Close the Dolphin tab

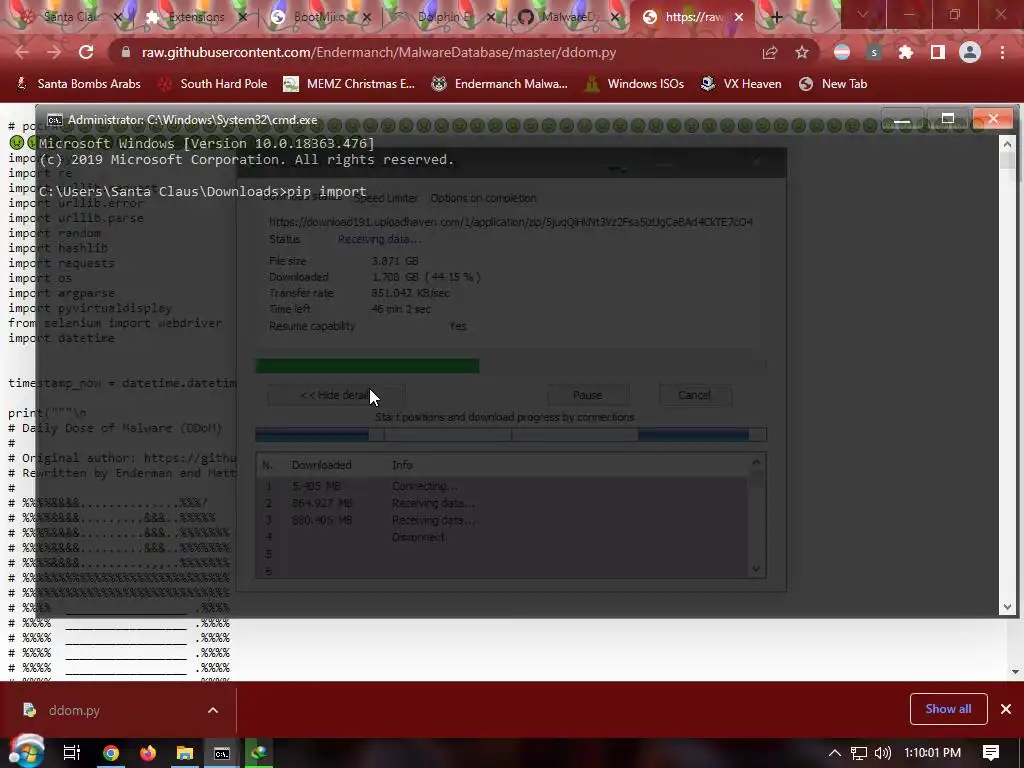click(490, 17)
